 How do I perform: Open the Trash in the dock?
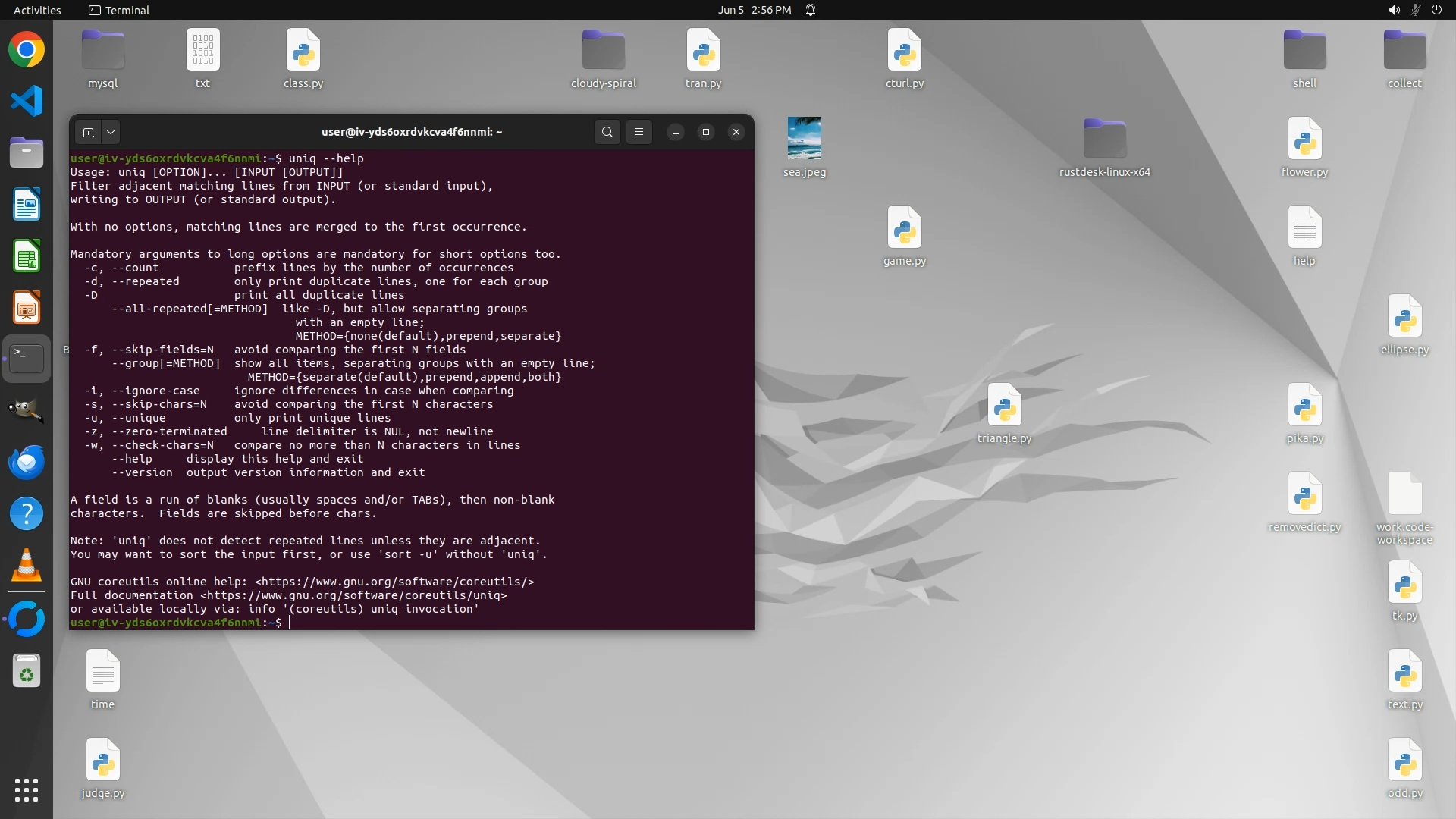pos(27,670)
